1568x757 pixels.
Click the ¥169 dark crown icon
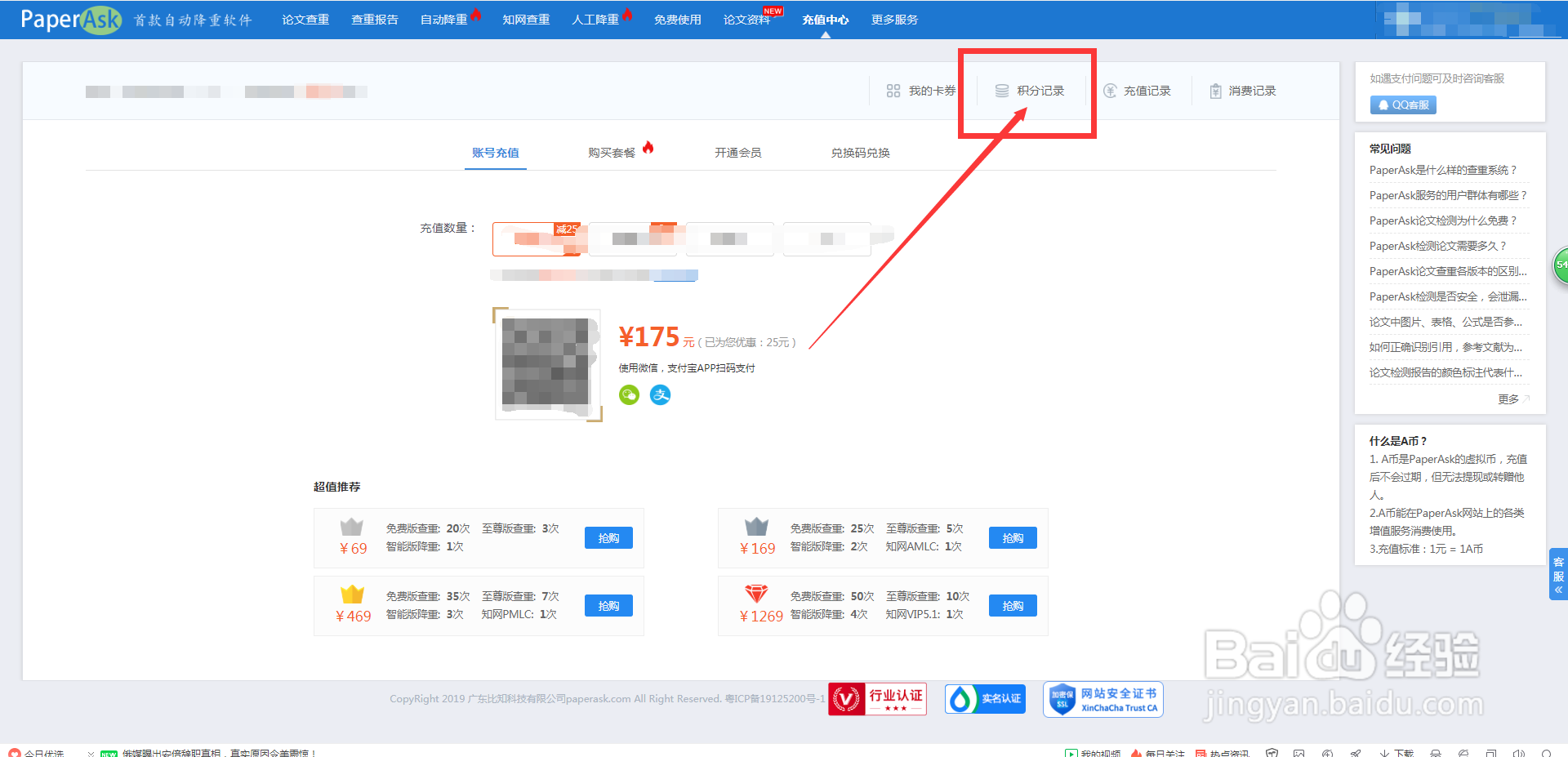(757, 526)
